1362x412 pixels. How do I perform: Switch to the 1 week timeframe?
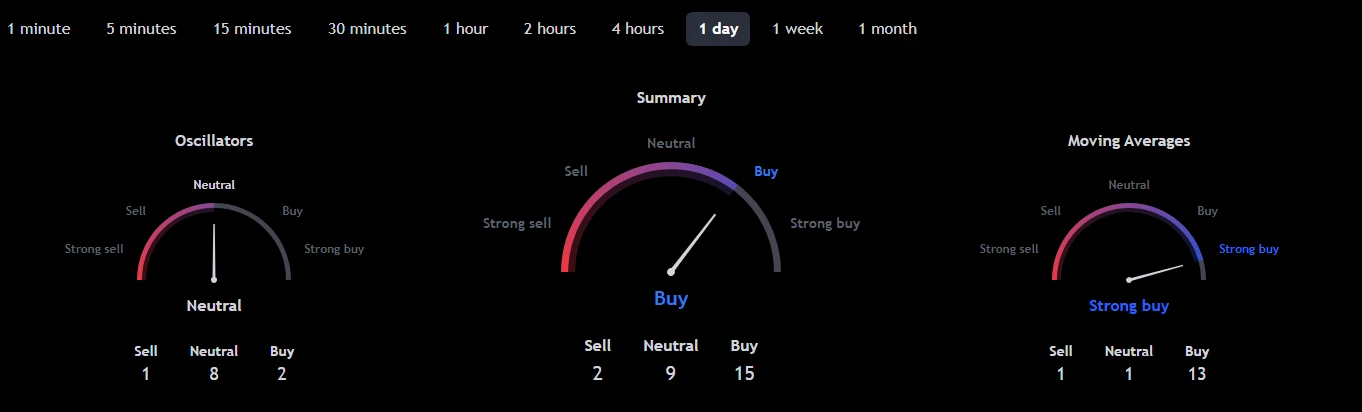tap(797, 29)
